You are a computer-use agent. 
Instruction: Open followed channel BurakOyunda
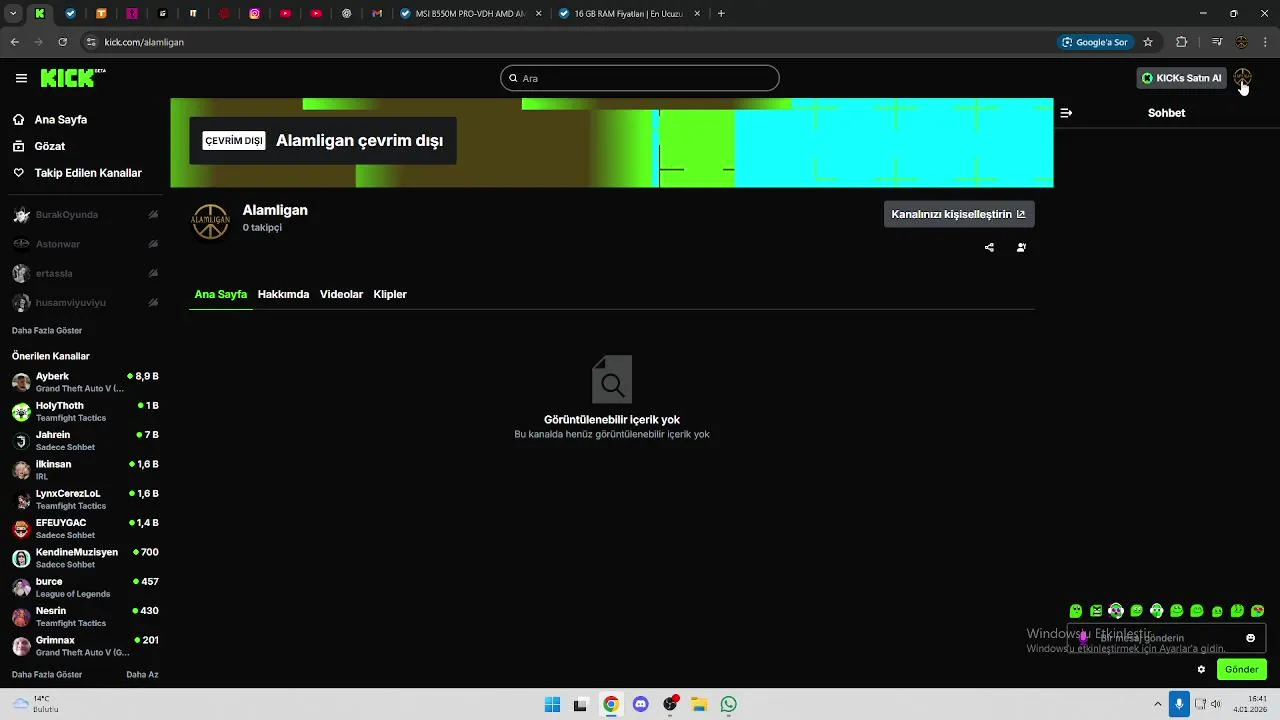tap(85, 215)
